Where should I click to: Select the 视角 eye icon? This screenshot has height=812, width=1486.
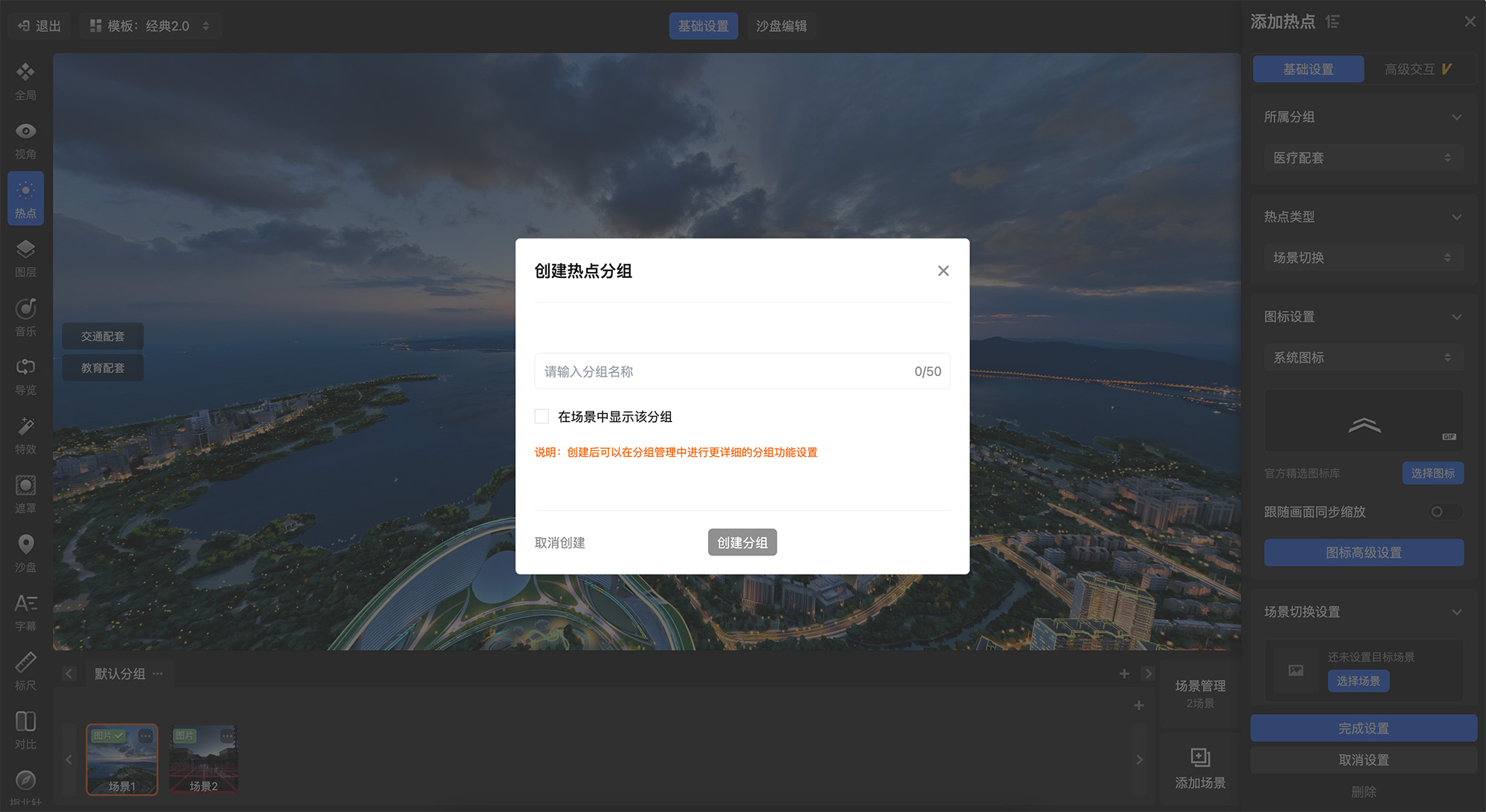click(25, 131)
